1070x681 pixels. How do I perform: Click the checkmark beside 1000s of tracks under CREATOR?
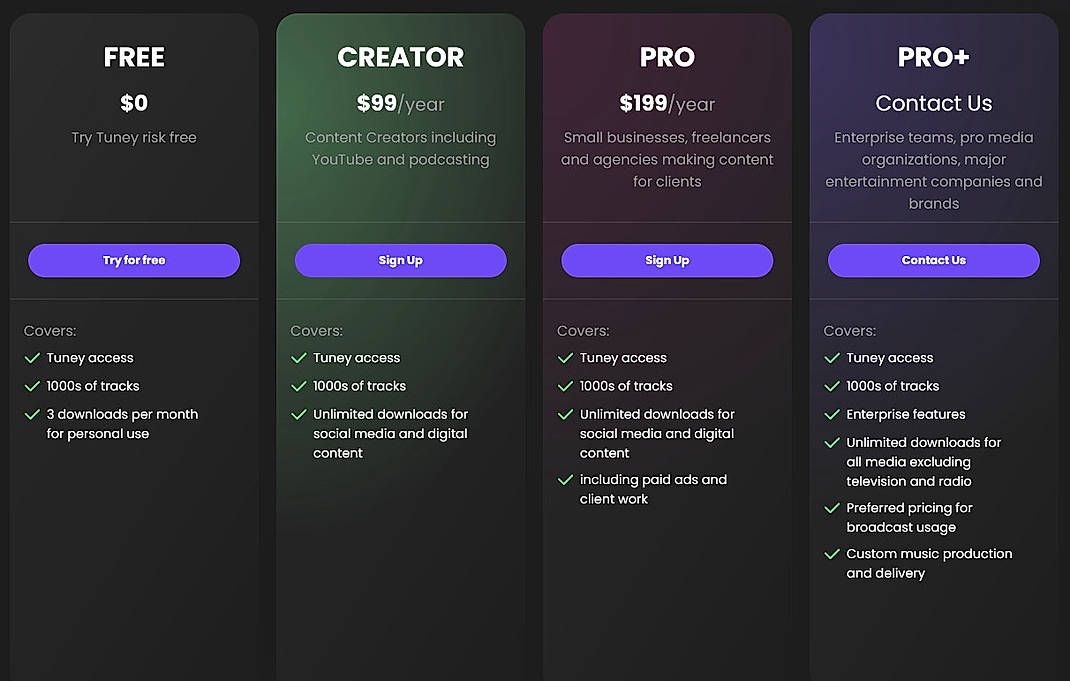pos(298,385)
